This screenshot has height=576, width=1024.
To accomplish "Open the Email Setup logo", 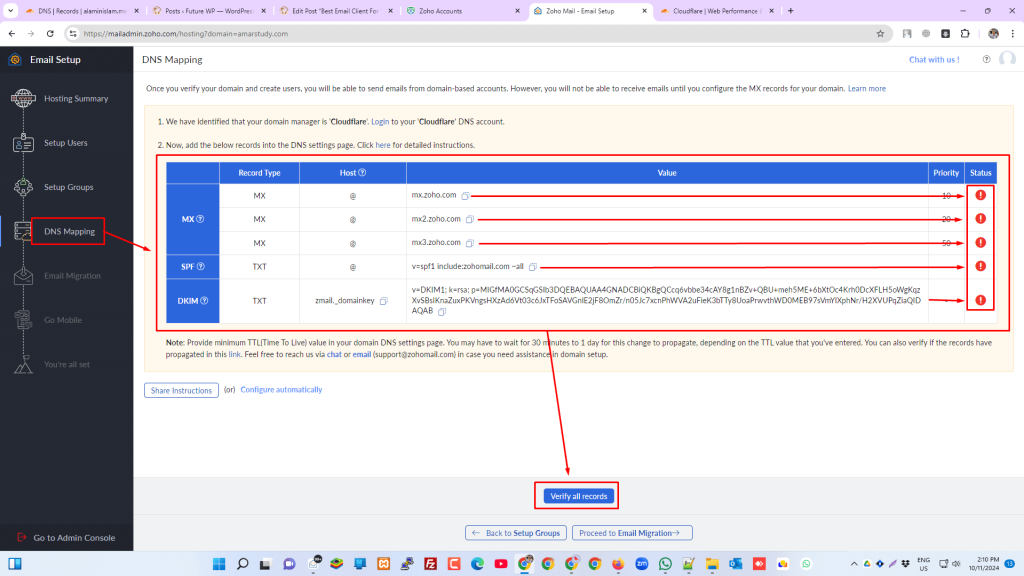I will [14, 59].
